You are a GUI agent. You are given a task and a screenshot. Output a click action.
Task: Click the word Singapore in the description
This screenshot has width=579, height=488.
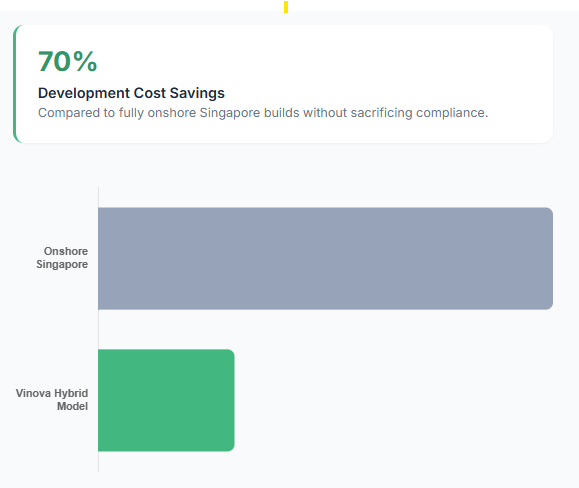coord(230,113)
